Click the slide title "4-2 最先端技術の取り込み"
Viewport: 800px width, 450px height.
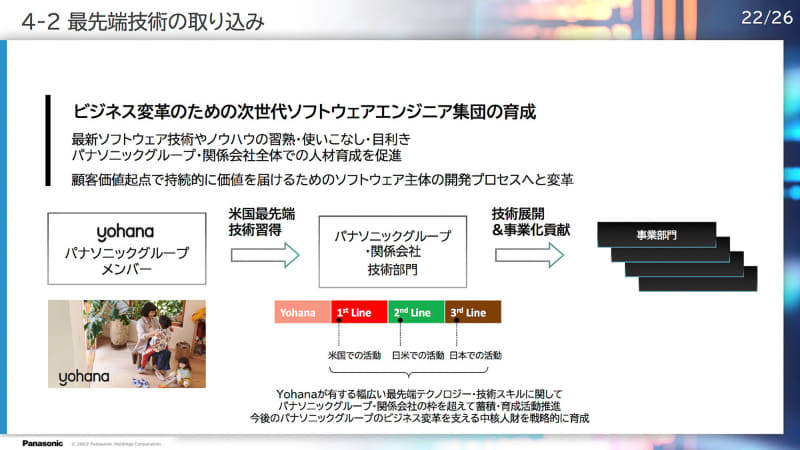[x=143, y=21]
